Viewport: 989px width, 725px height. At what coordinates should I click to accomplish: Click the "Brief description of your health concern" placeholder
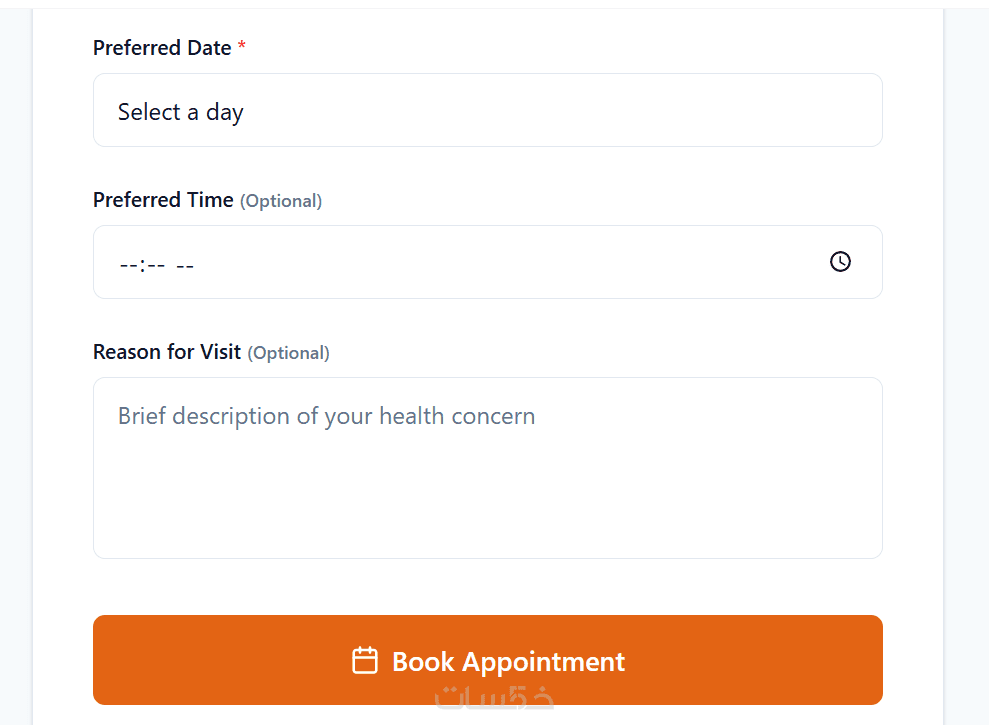[x=326, y=416]
